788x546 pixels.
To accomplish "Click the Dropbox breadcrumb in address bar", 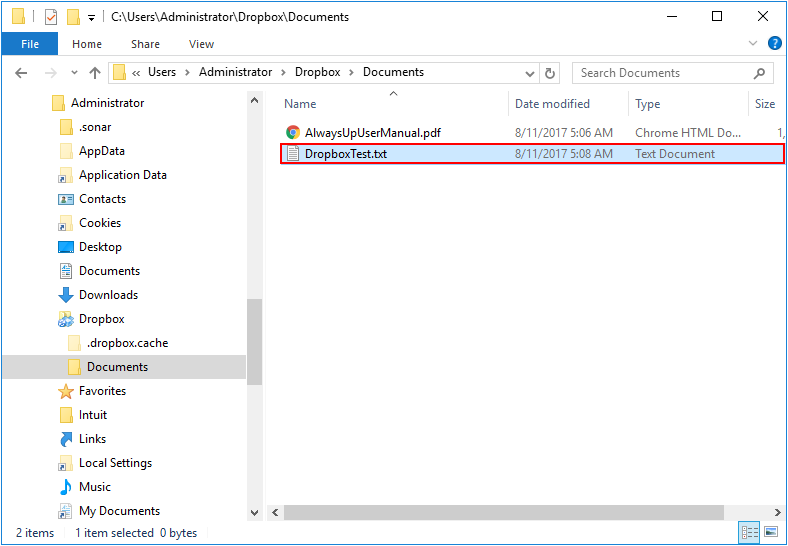I will tap(317, 72).
